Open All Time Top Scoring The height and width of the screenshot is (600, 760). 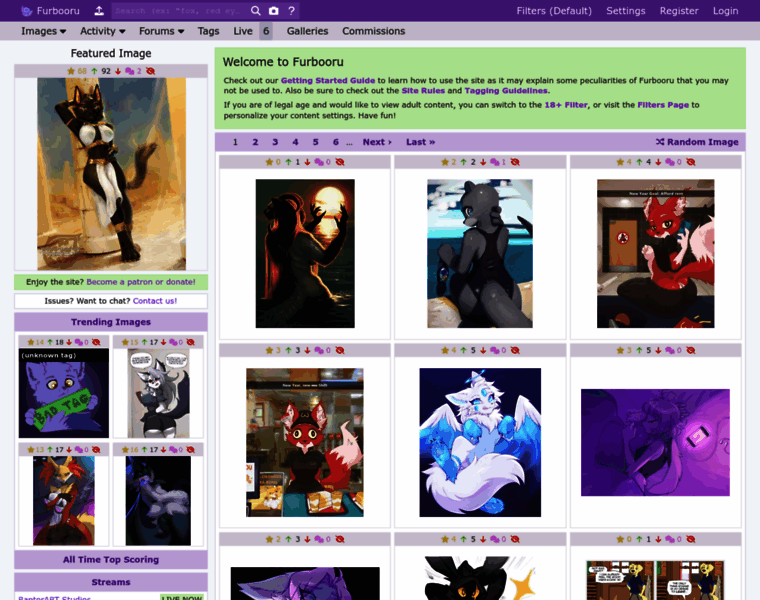coord(111,560)
